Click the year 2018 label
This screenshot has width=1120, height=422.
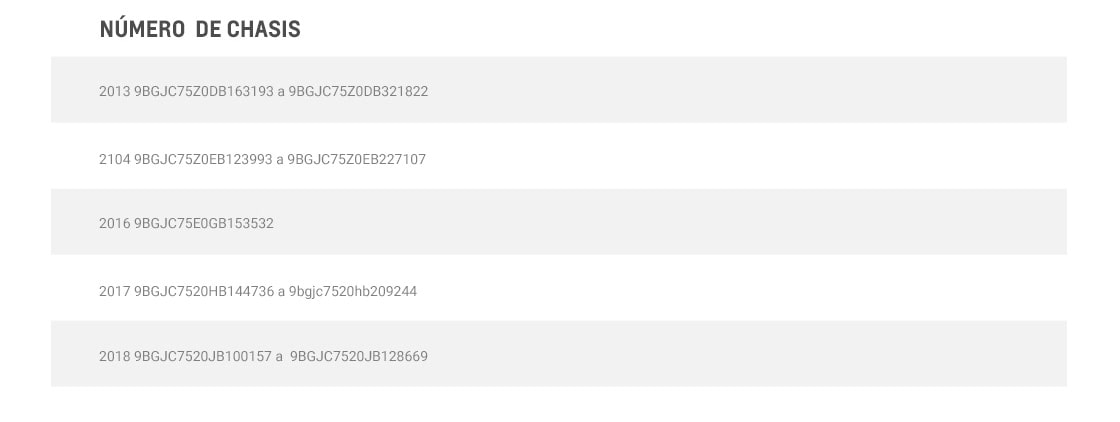click(x=114, y=356)
